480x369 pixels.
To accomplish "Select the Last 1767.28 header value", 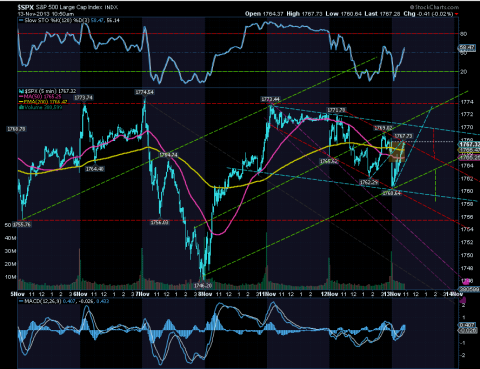I will pyautogui.click(x=382, y=14).
